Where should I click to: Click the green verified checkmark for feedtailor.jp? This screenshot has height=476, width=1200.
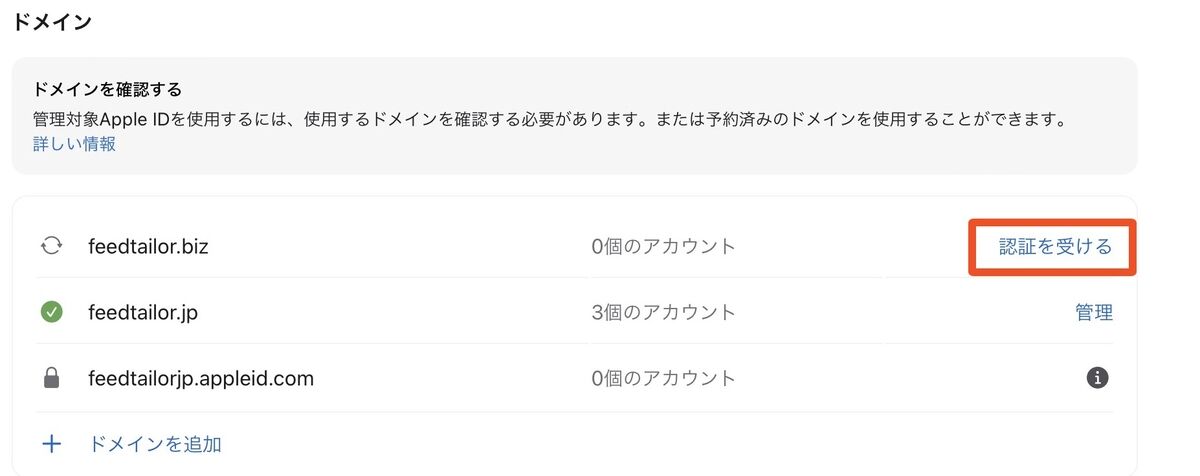pyautogui.click(x=51, y=313)
